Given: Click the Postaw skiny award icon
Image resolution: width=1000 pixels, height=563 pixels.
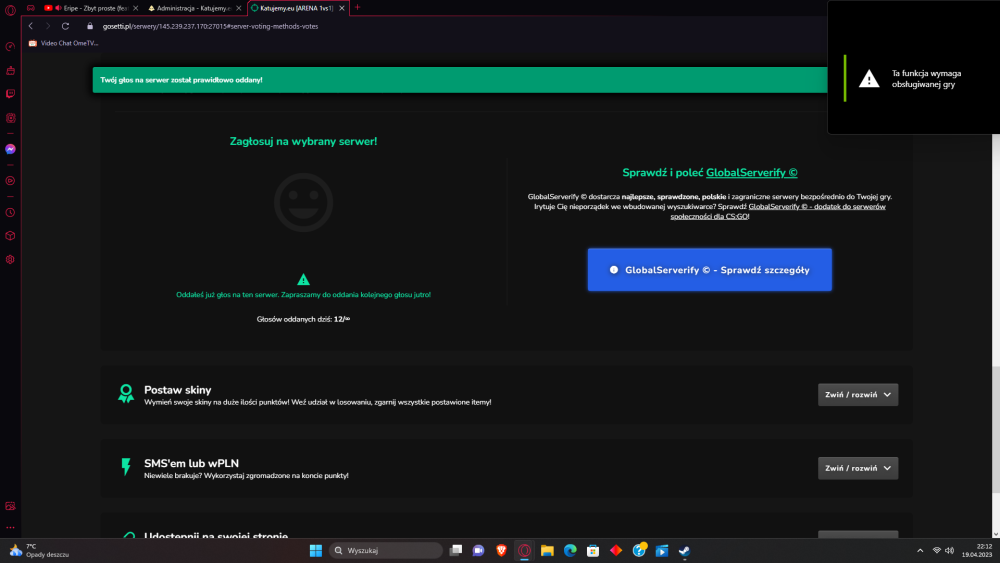Looking at the screenshot, I should [x=126, y=393].
